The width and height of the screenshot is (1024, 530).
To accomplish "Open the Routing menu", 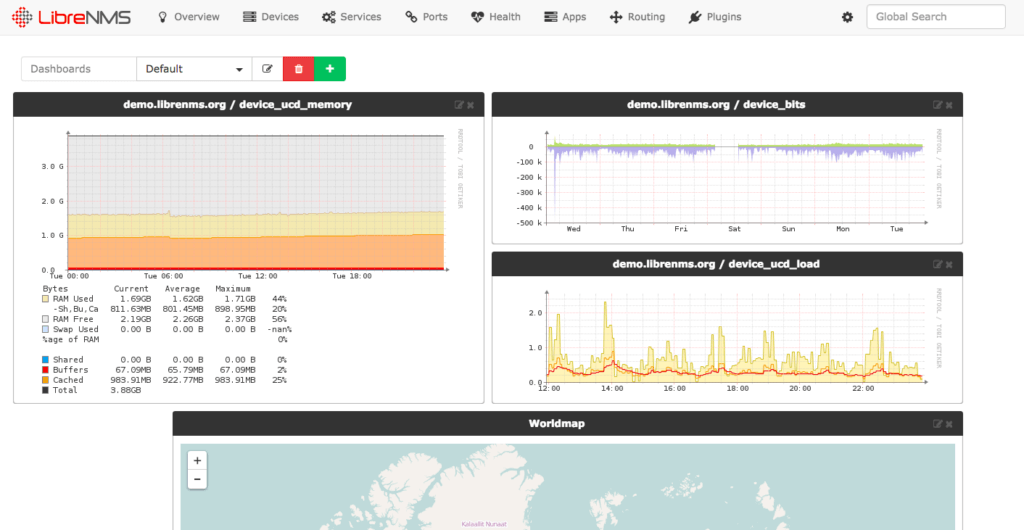I will click(637, 17).
